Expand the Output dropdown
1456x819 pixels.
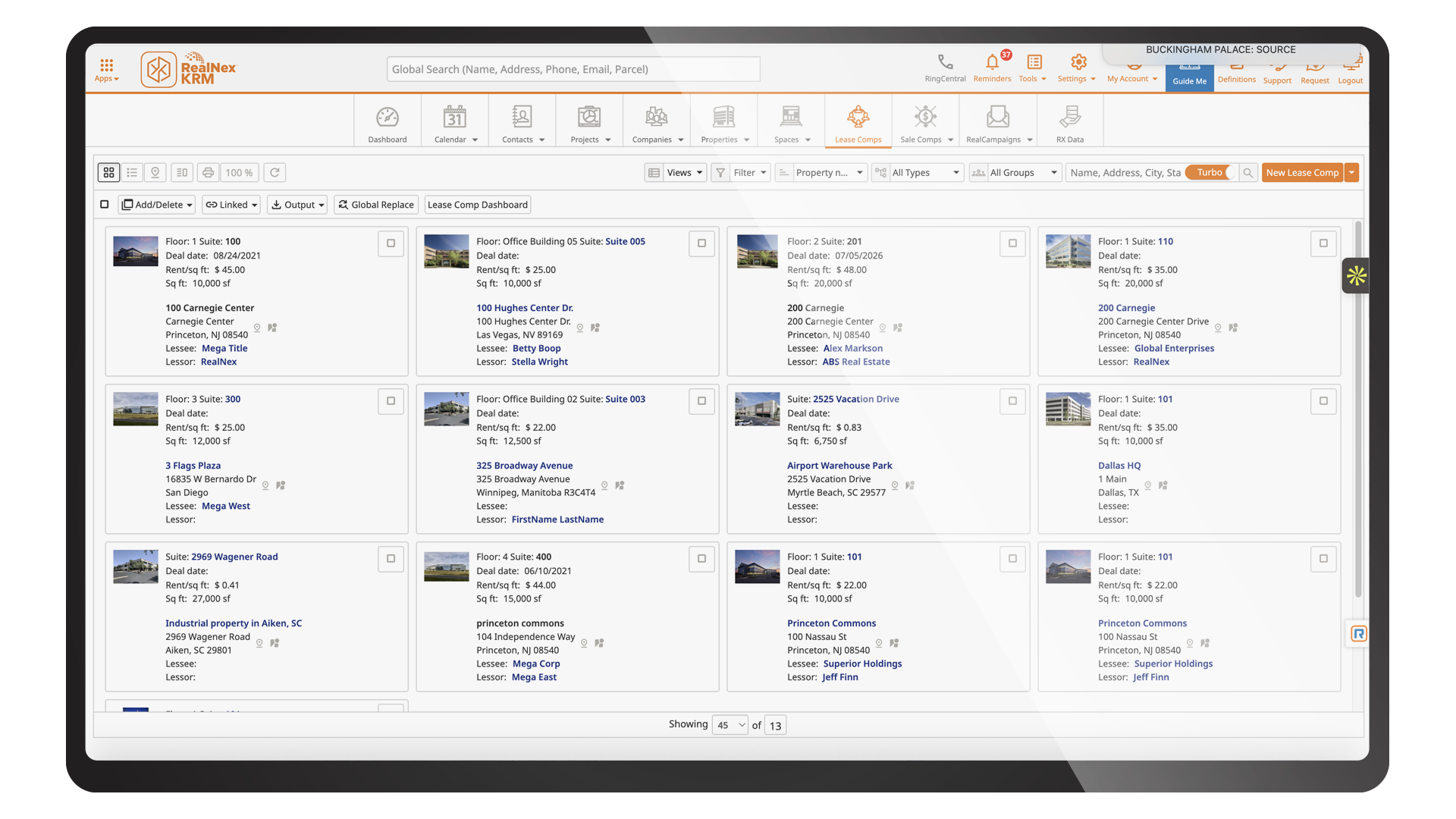(x=297, y=205)
